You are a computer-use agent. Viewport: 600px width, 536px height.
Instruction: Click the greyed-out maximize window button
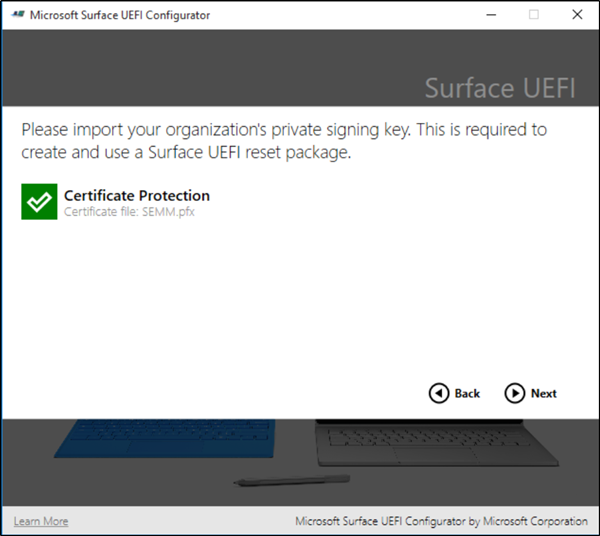[x=533, y=15]
